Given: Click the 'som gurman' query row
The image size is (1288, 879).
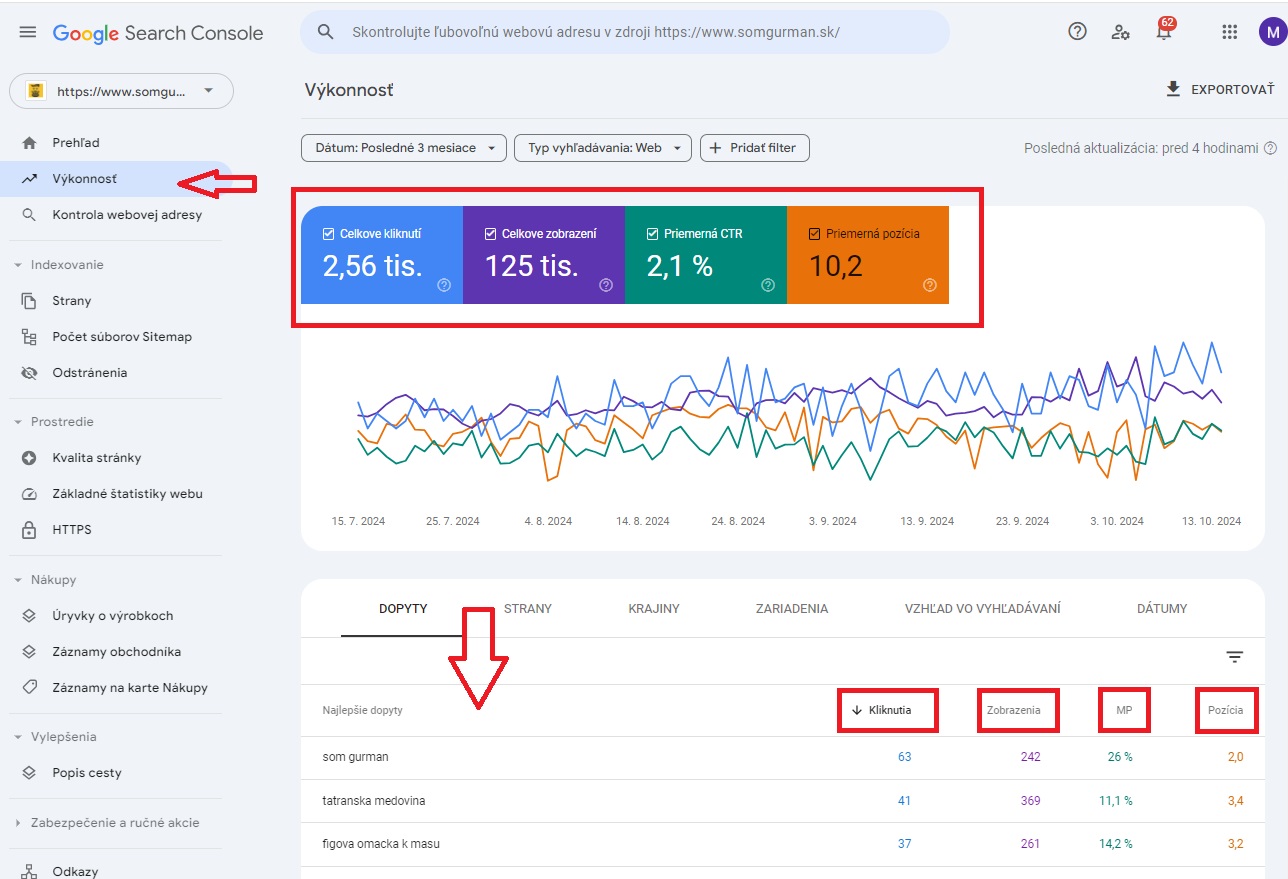Looking at the screenshot, I should 783,757.
